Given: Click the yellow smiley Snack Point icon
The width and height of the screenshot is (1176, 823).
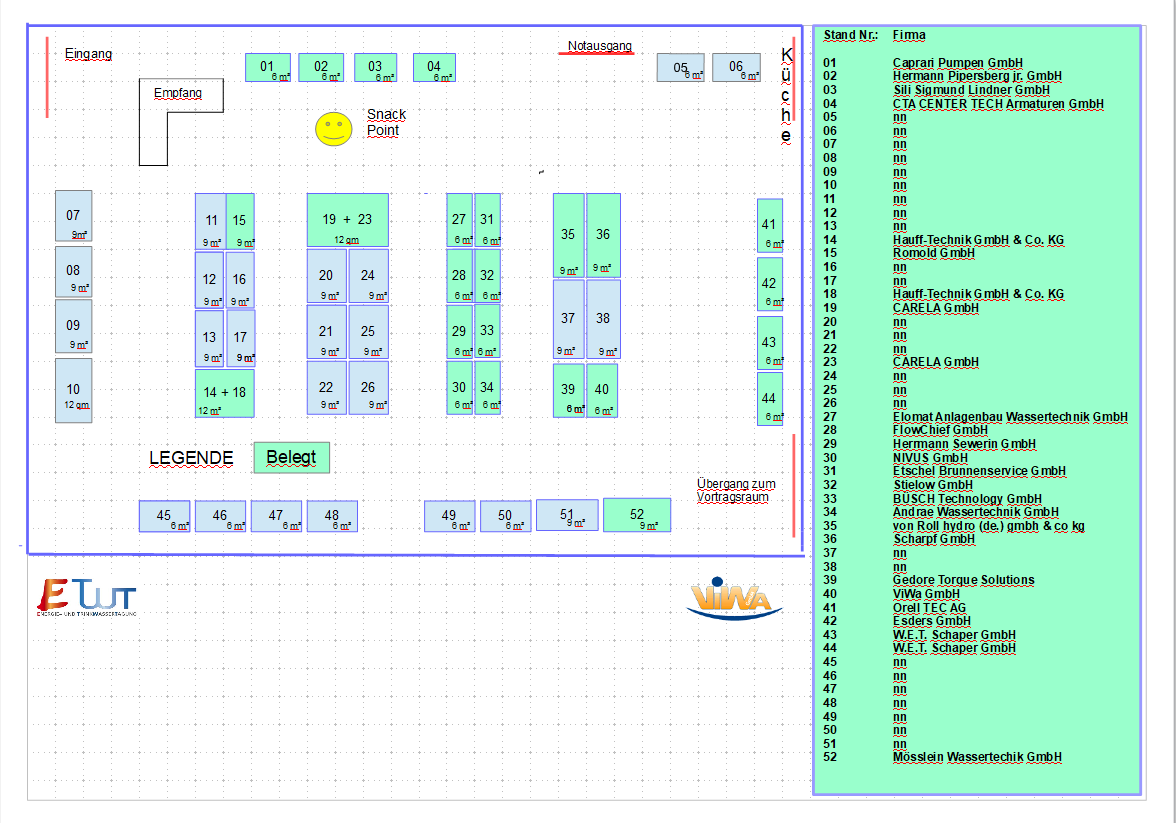Looking at the screenshot, I should [334, 129].
